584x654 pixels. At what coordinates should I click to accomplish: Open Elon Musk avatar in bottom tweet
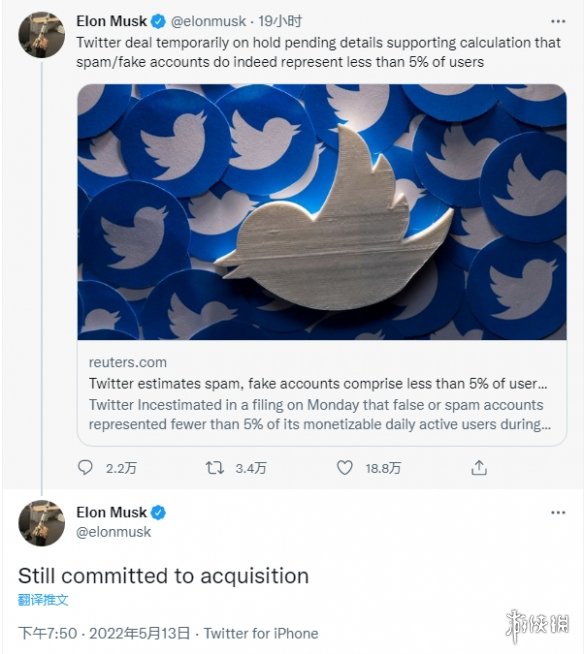tap(41, 523)
